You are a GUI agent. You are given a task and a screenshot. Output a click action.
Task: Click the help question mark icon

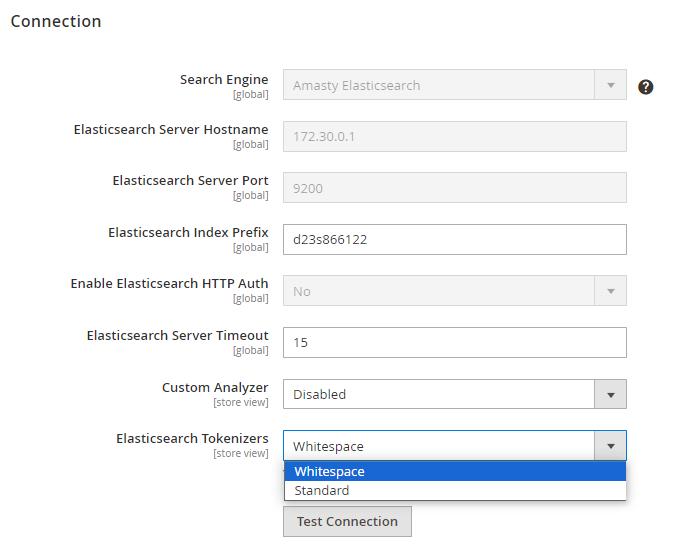pos(645,87)
